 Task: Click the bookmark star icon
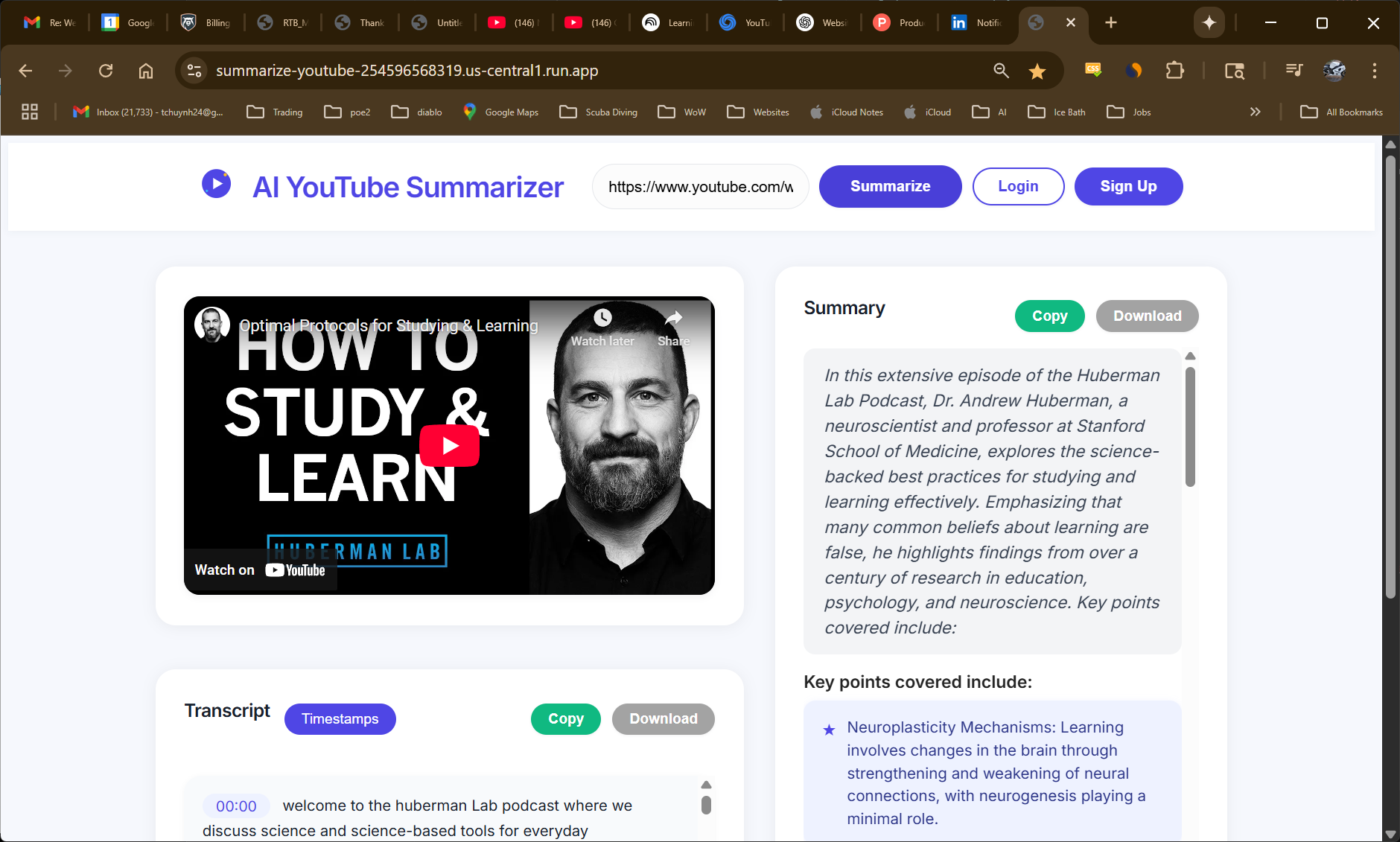point(1037,71)
